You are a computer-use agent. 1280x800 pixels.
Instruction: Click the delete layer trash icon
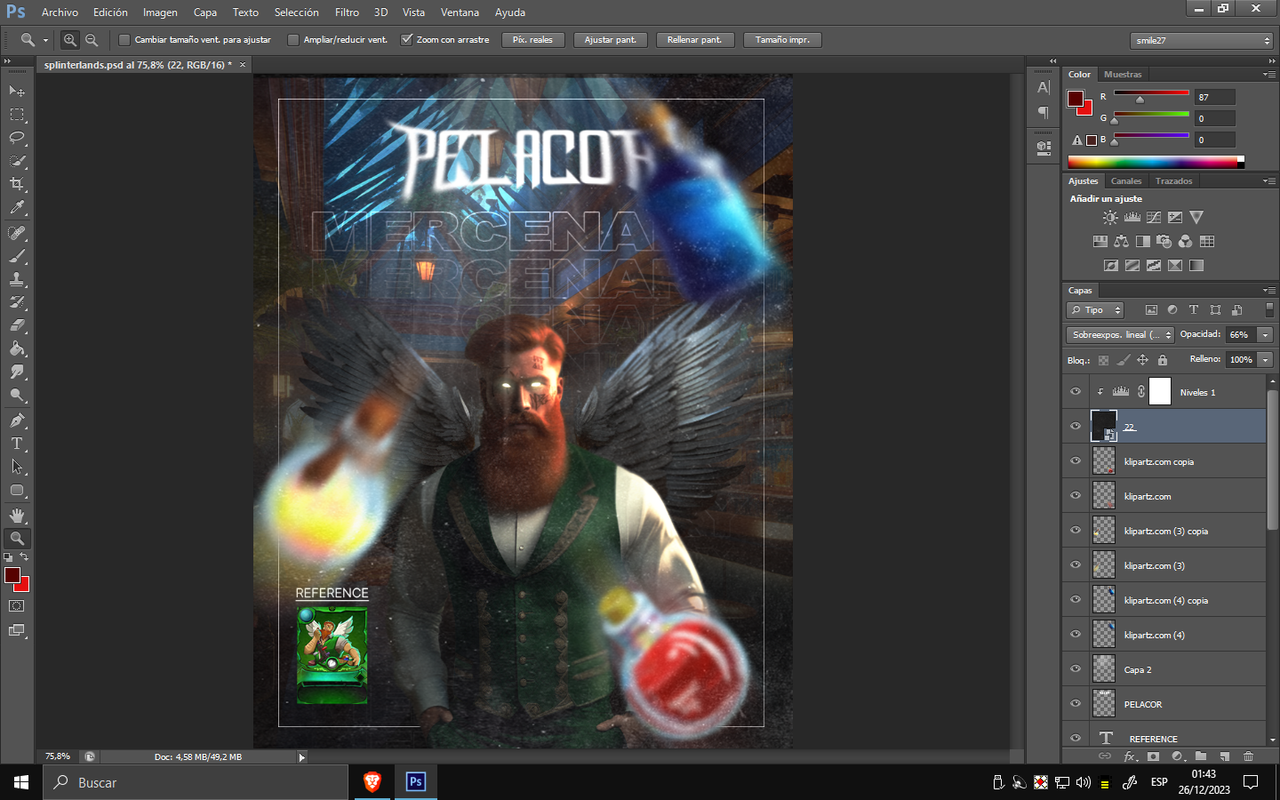pyautogui.click(x=1248, y=757)
